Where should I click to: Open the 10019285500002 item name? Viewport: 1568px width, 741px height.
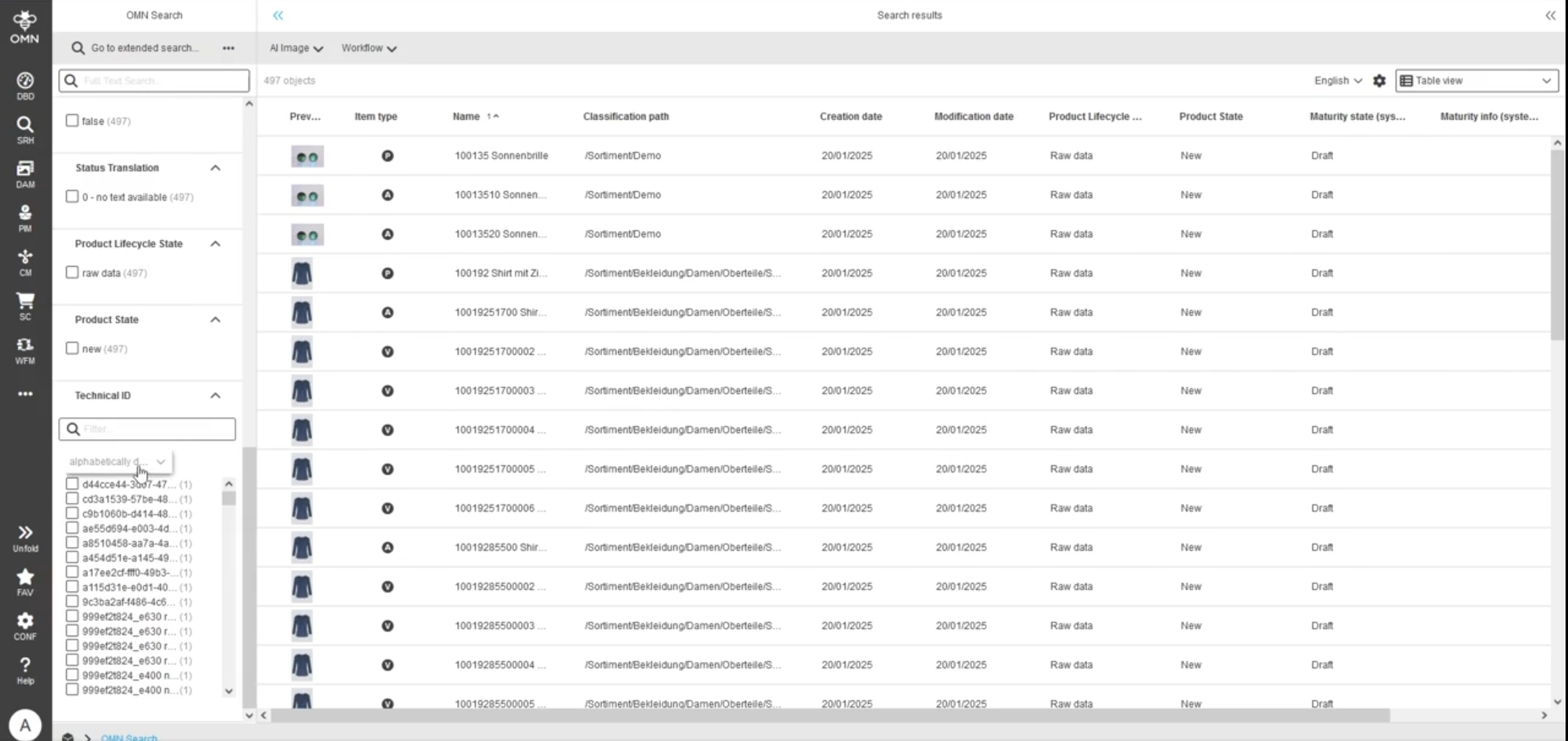tap(500, 587)
